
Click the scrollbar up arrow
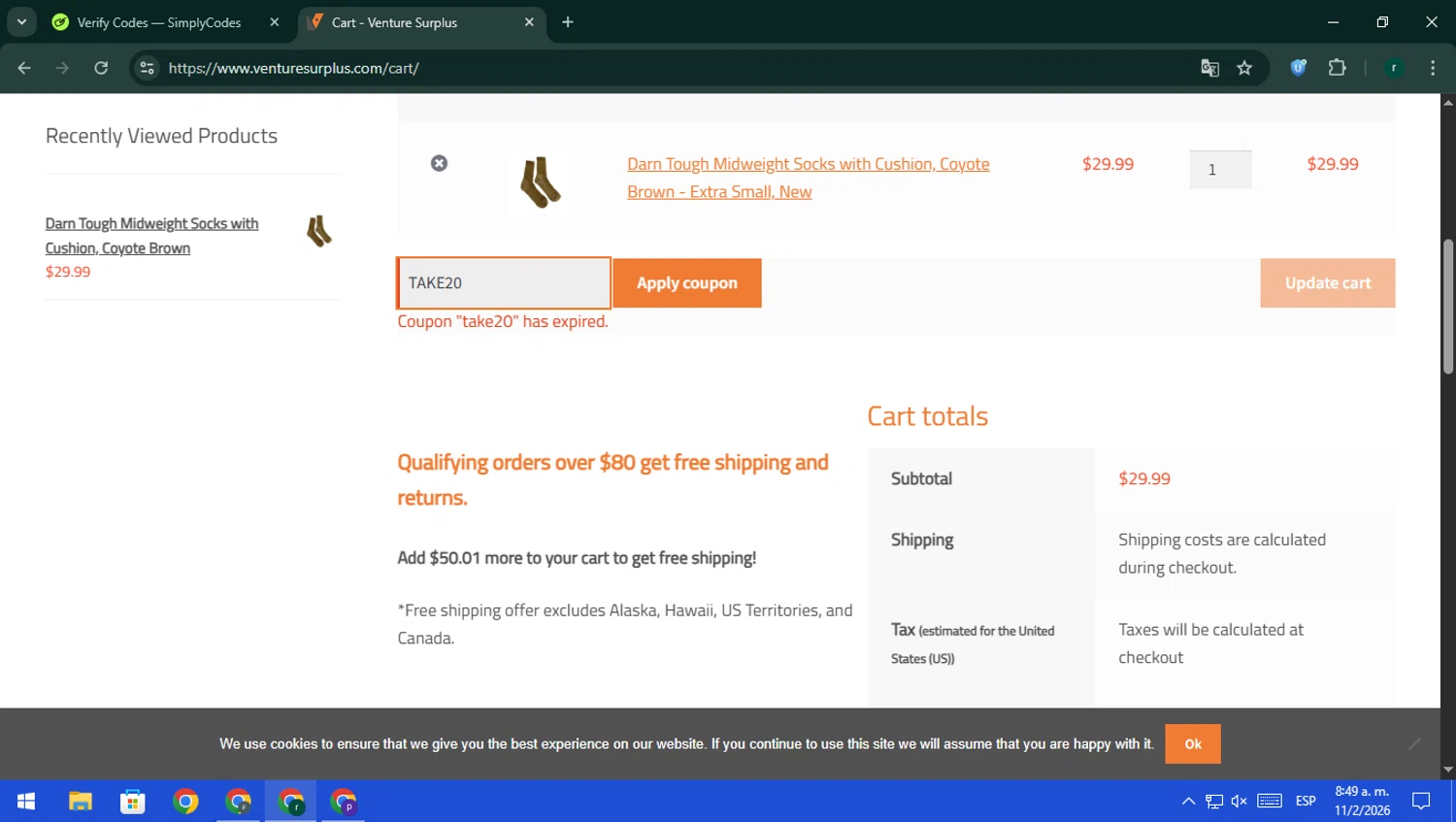point(1448,101)
